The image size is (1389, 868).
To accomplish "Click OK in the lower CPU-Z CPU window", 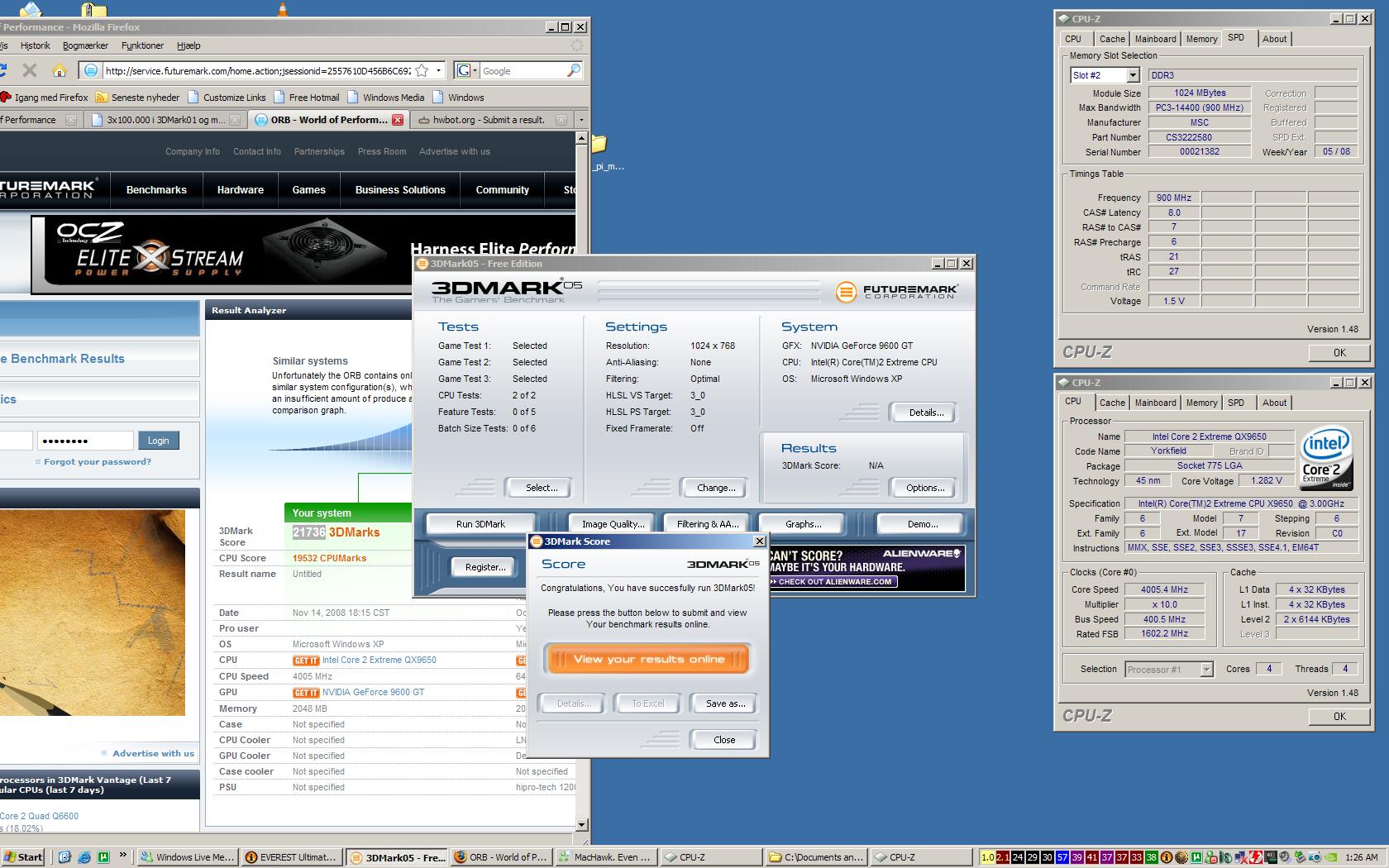I will point(1339,716).
